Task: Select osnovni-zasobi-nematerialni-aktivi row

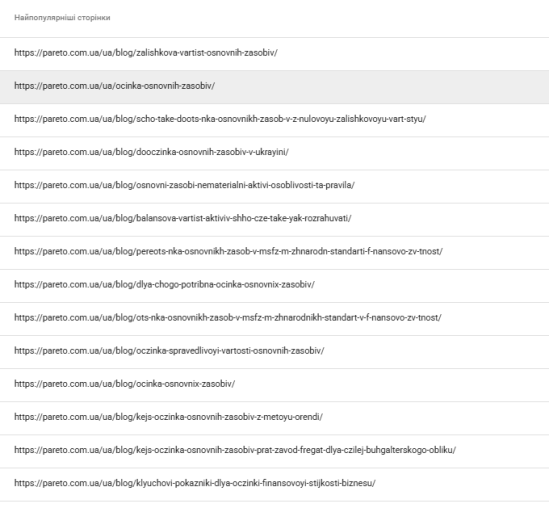Action: (274, 186)
